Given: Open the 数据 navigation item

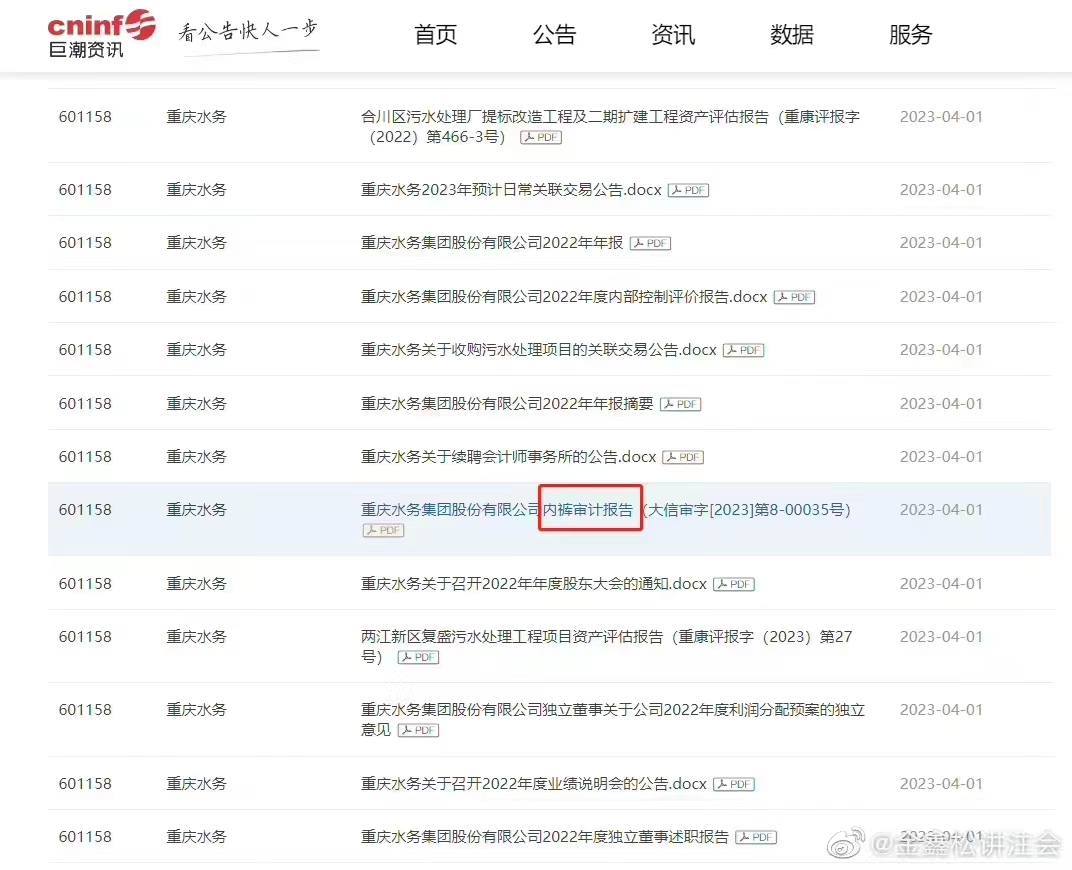Looking at the screenshot, I should [791, 35].
